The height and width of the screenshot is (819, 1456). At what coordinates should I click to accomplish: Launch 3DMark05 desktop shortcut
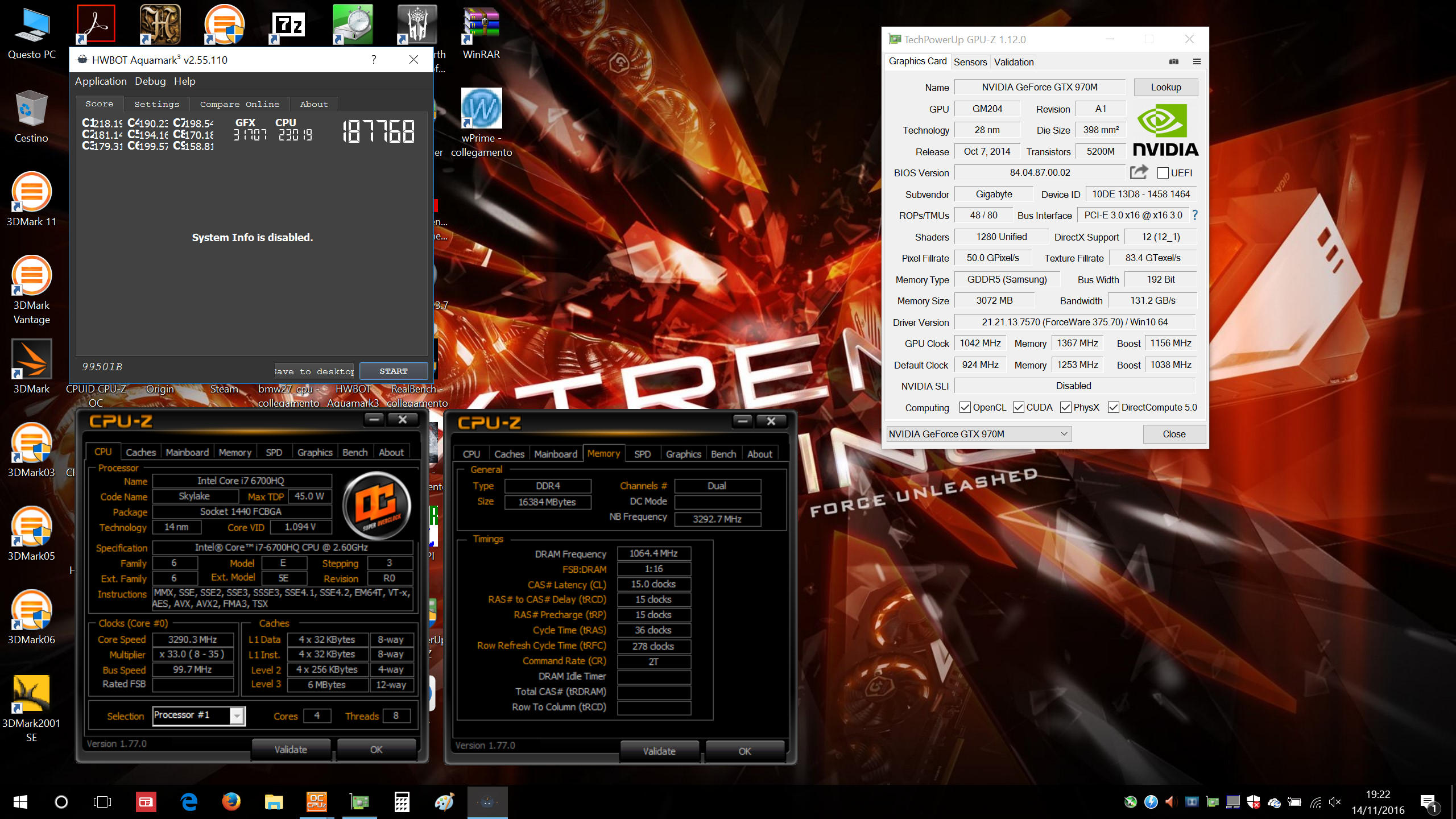(x=31, y=534)
